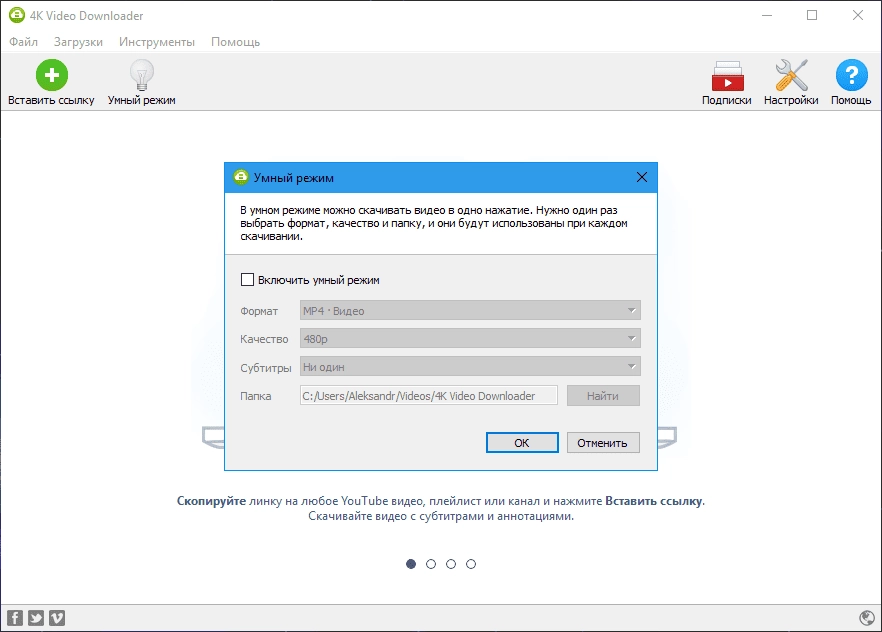Click the 'Субтитры' label in the dialog
882x632 pixels.
coord(266,368)
